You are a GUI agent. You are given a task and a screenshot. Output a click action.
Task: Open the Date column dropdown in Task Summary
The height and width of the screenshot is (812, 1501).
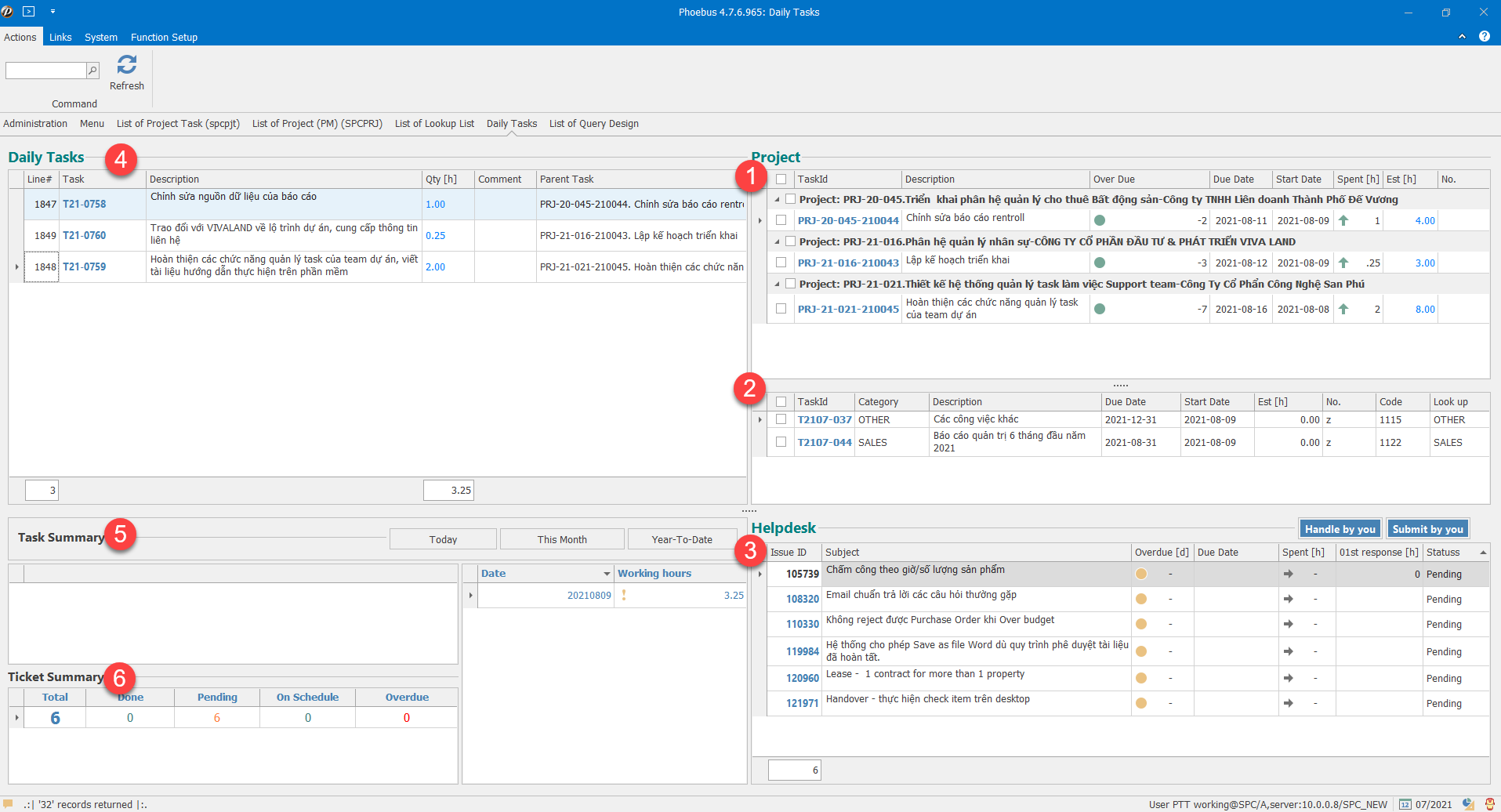pyautogui.click(x=606, y=574)
